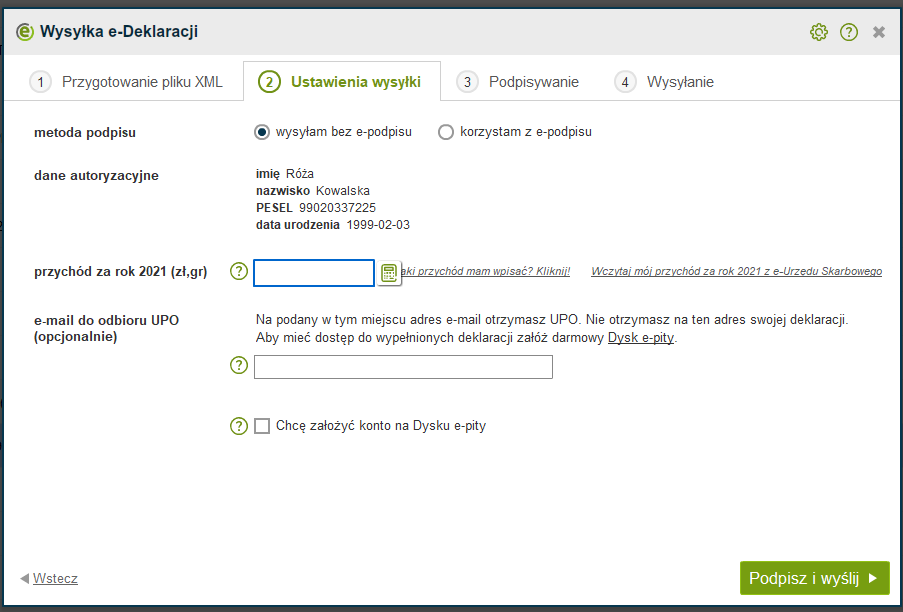Open 'Wczytaj mój przychód za rok 2021' link
Image resolution: width=903 pixels, height=612 pixels.
tap(736, 271)
